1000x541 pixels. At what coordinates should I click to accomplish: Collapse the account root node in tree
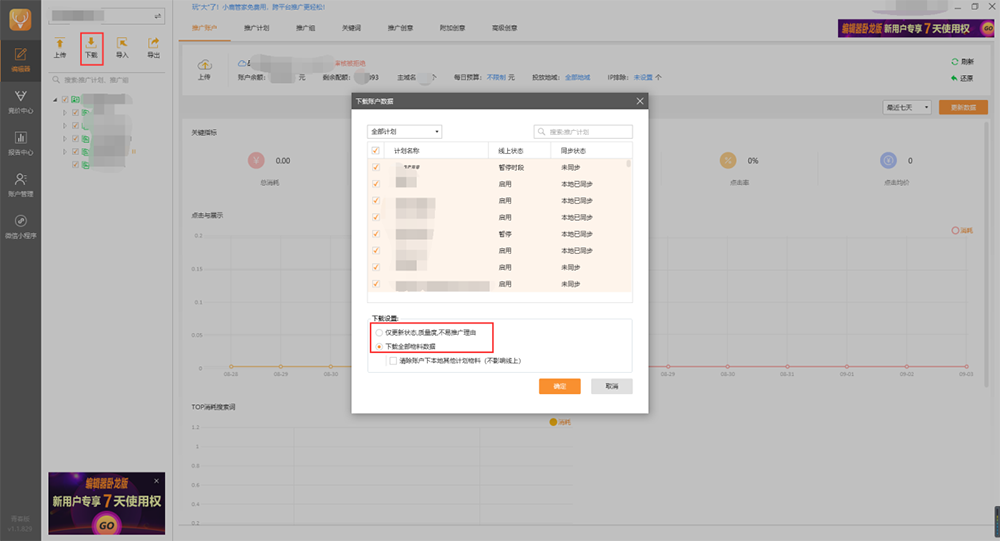pyautogui.click(x=55, y=100)
